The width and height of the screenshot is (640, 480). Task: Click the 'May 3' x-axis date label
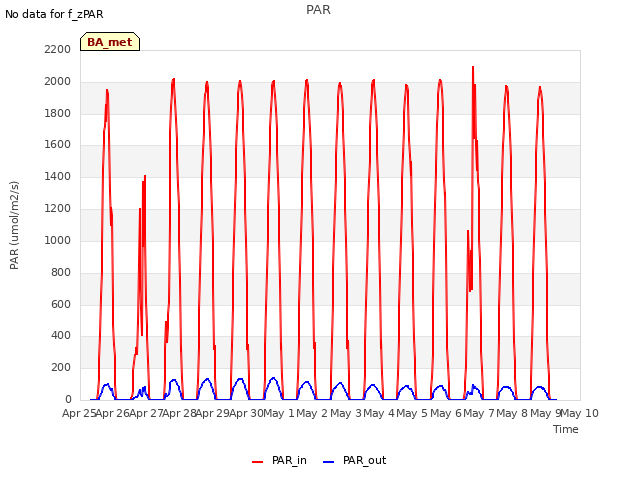tap(346, 413)
